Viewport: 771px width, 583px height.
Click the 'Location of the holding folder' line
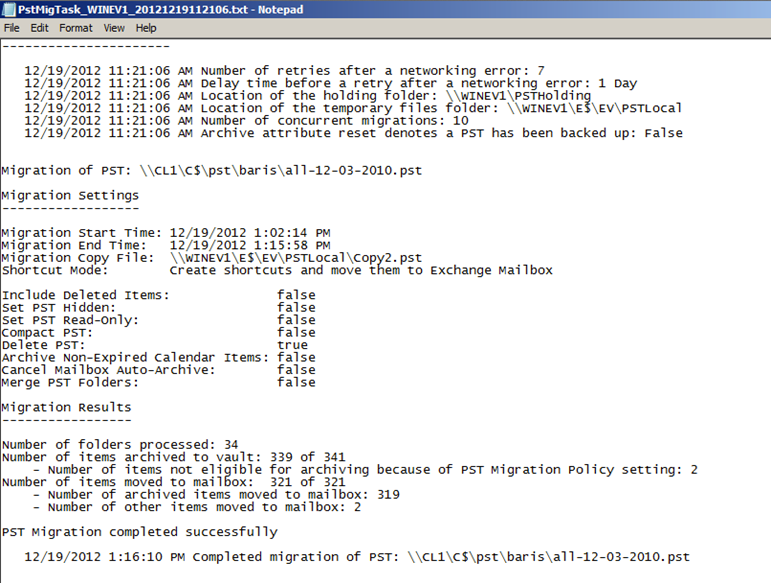307,96
